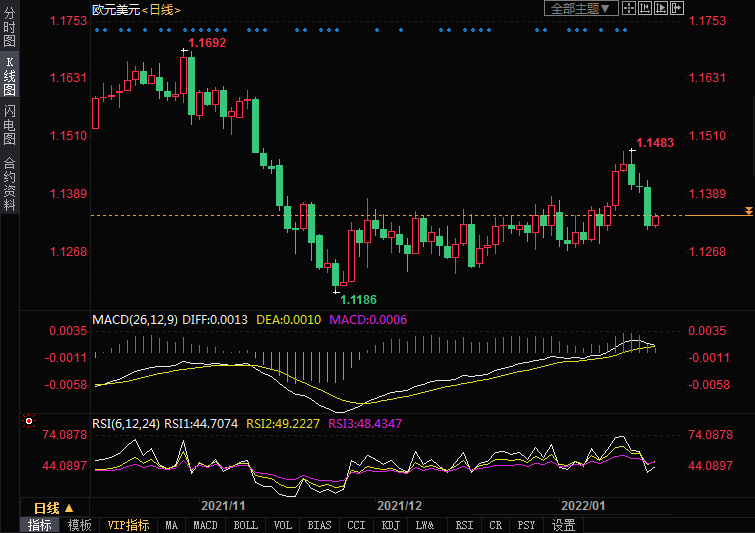Click the orange price marker arrows
Image resolution: width=755 pixels, height=533 pixels.
pos(748,211)
